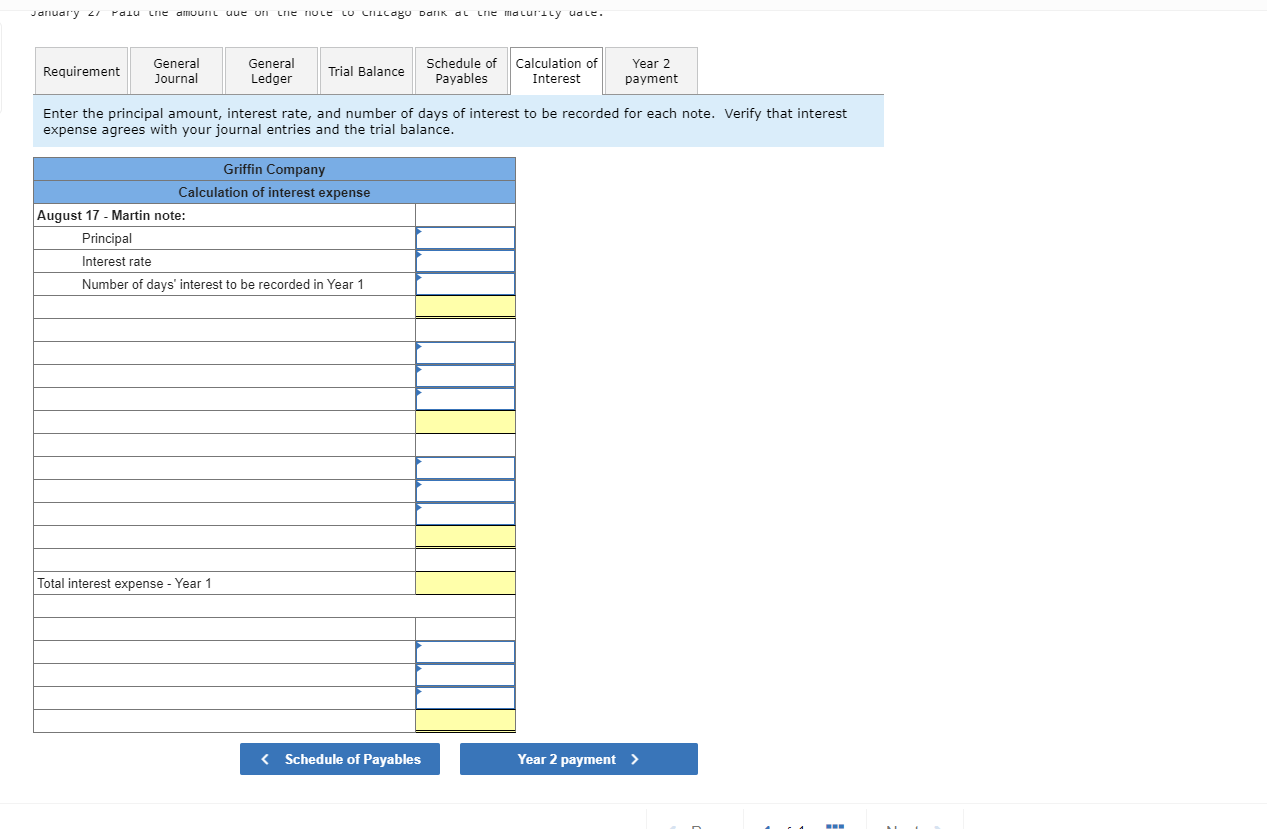Click the yellow Total interest expense - Year 1 cell
The image size is (1267, 829).
[465, 583]
